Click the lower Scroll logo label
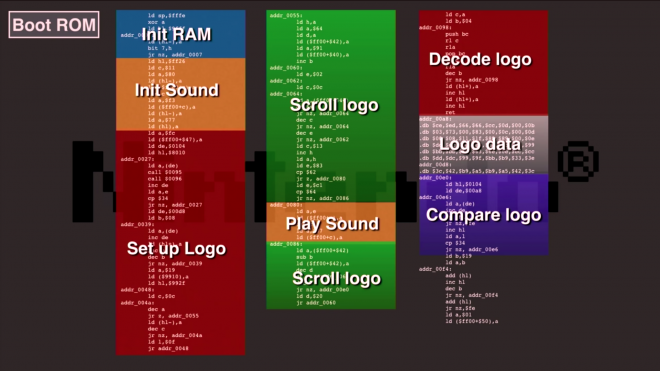Image resolution: width=660 pixels, height=371 pixels. (336, 278)
